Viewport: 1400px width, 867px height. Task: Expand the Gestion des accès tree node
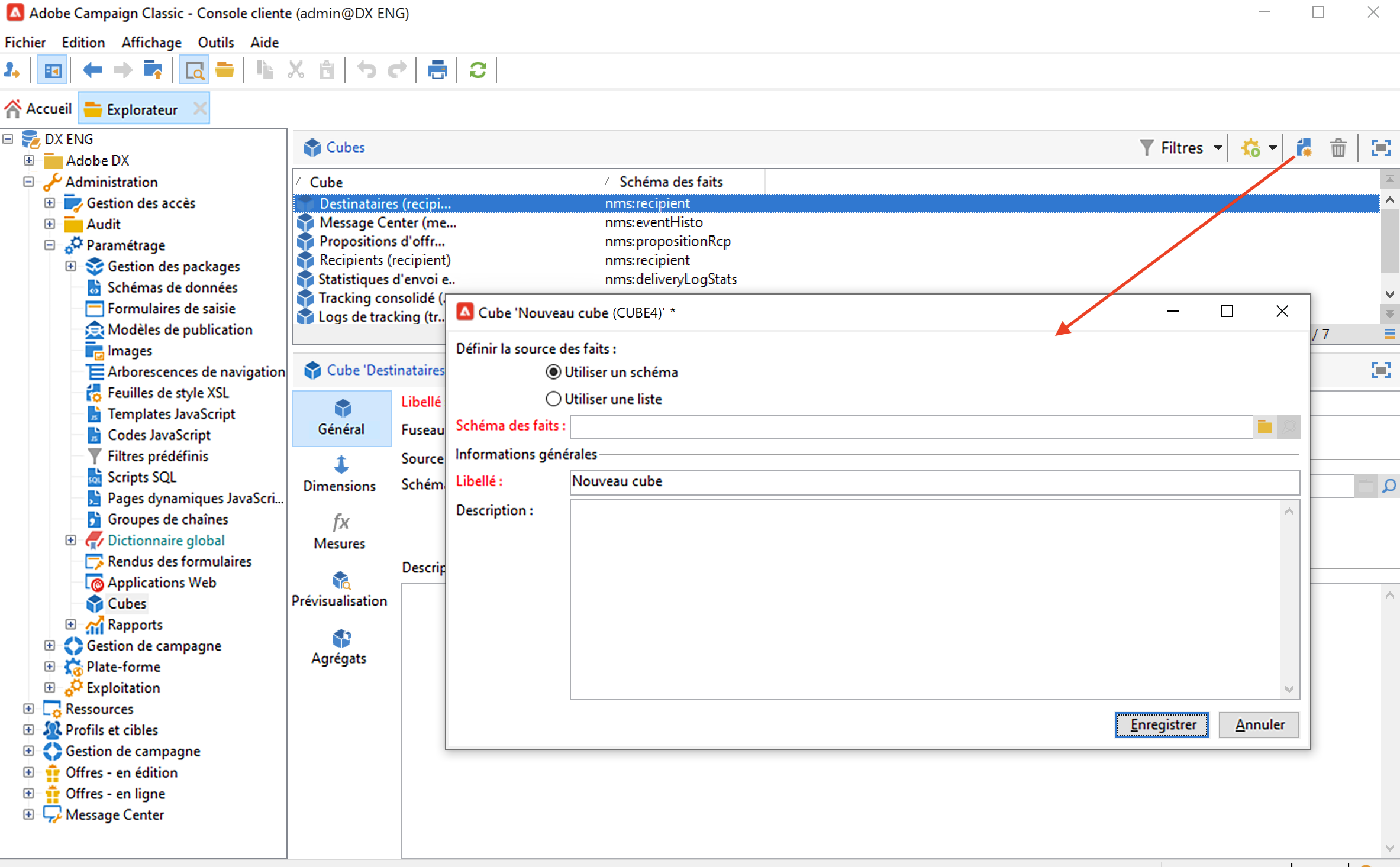[50, 203]
